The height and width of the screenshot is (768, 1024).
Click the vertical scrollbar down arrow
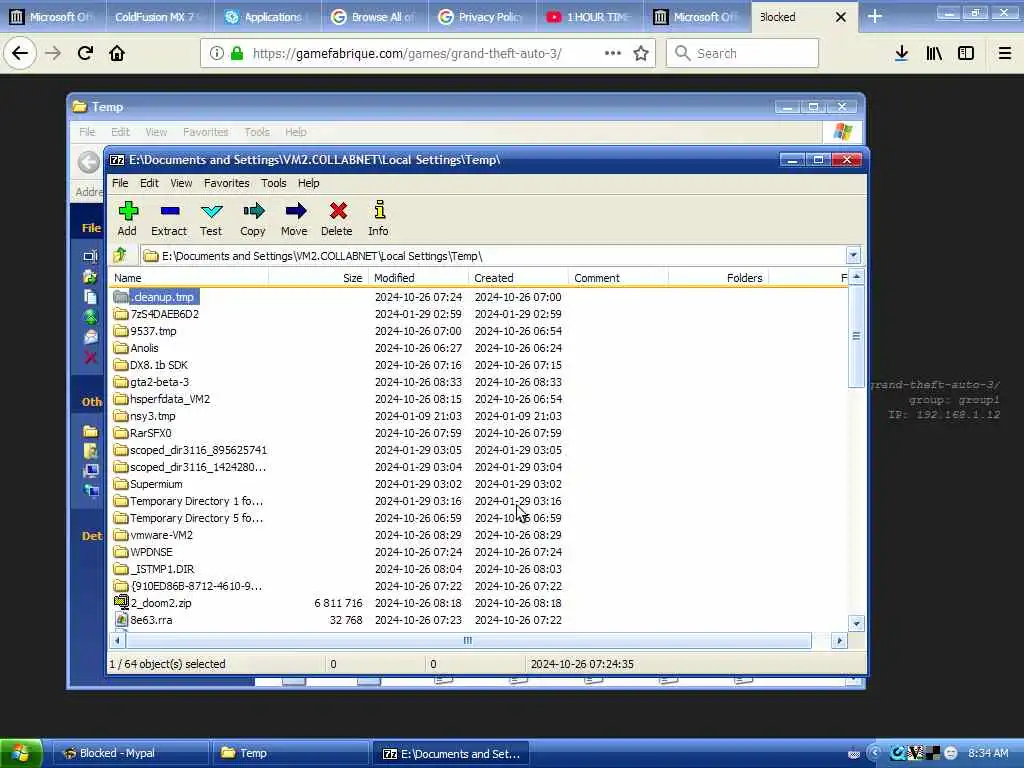pyautogui.click(x=856, y=623)
